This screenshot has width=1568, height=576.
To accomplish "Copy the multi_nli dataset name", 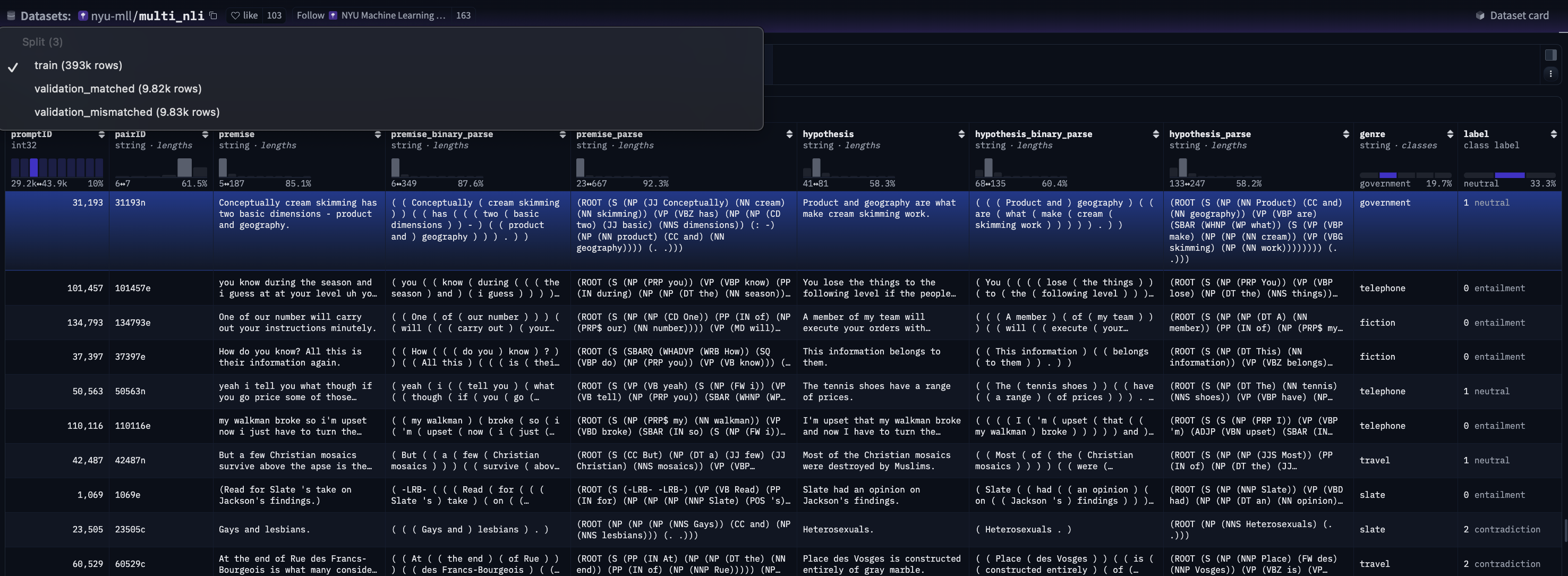I will point(213,16).
